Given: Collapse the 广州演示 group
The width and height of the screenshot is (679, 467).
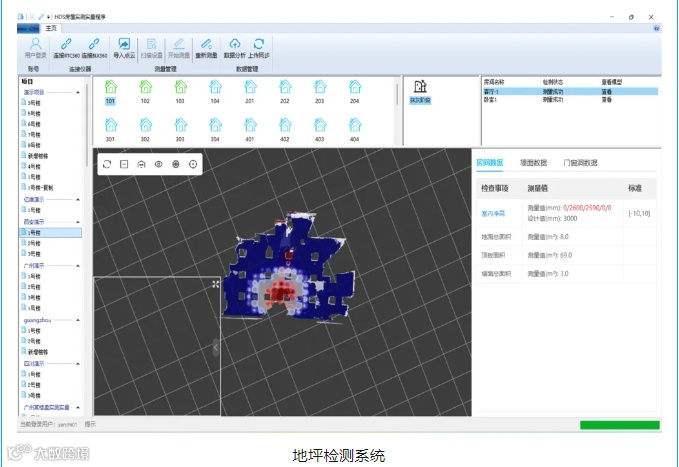Looking at the screenshot, I should (78, 266).
